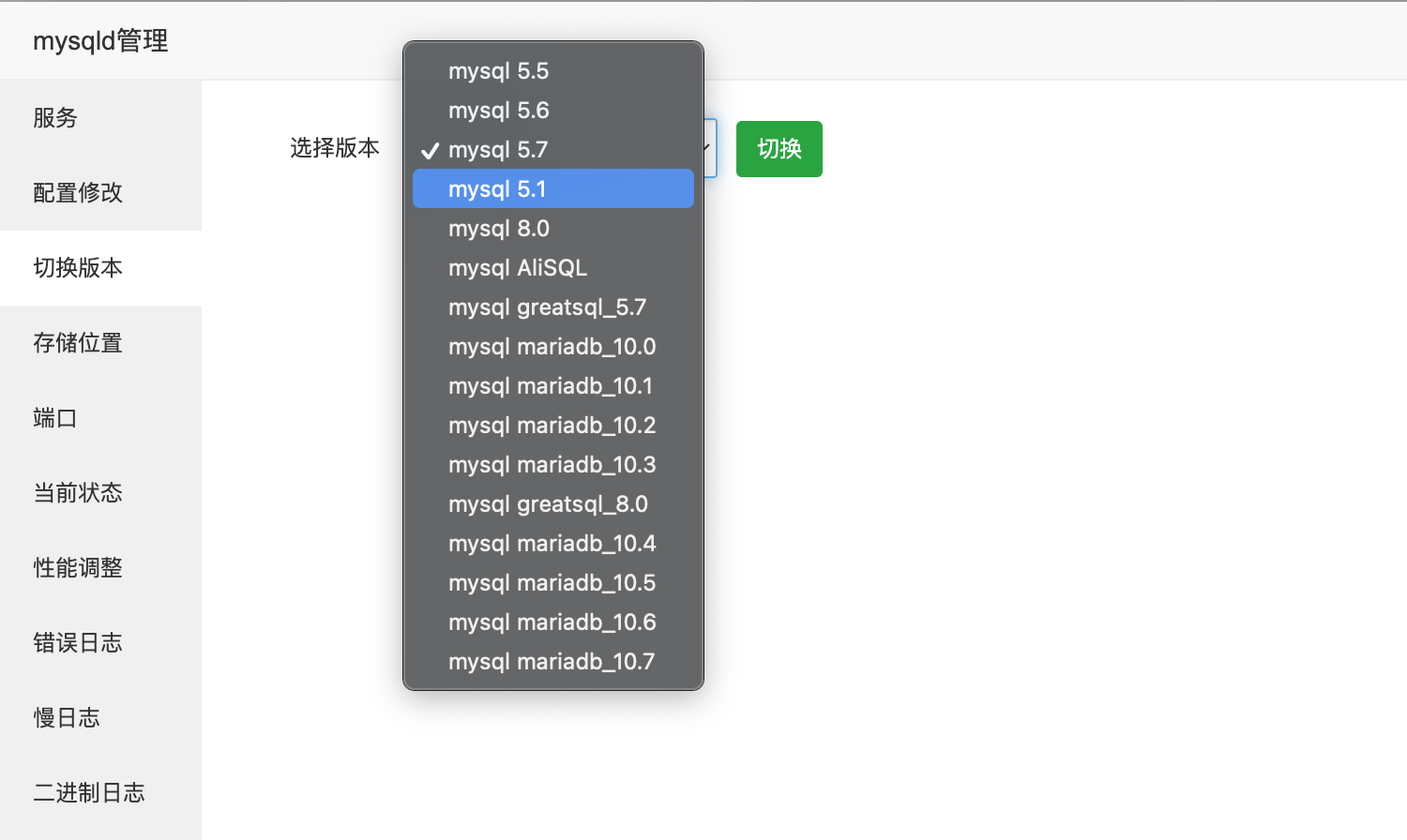
Task: Choose mysql mariadb_10.4 option
Action: 553,544
